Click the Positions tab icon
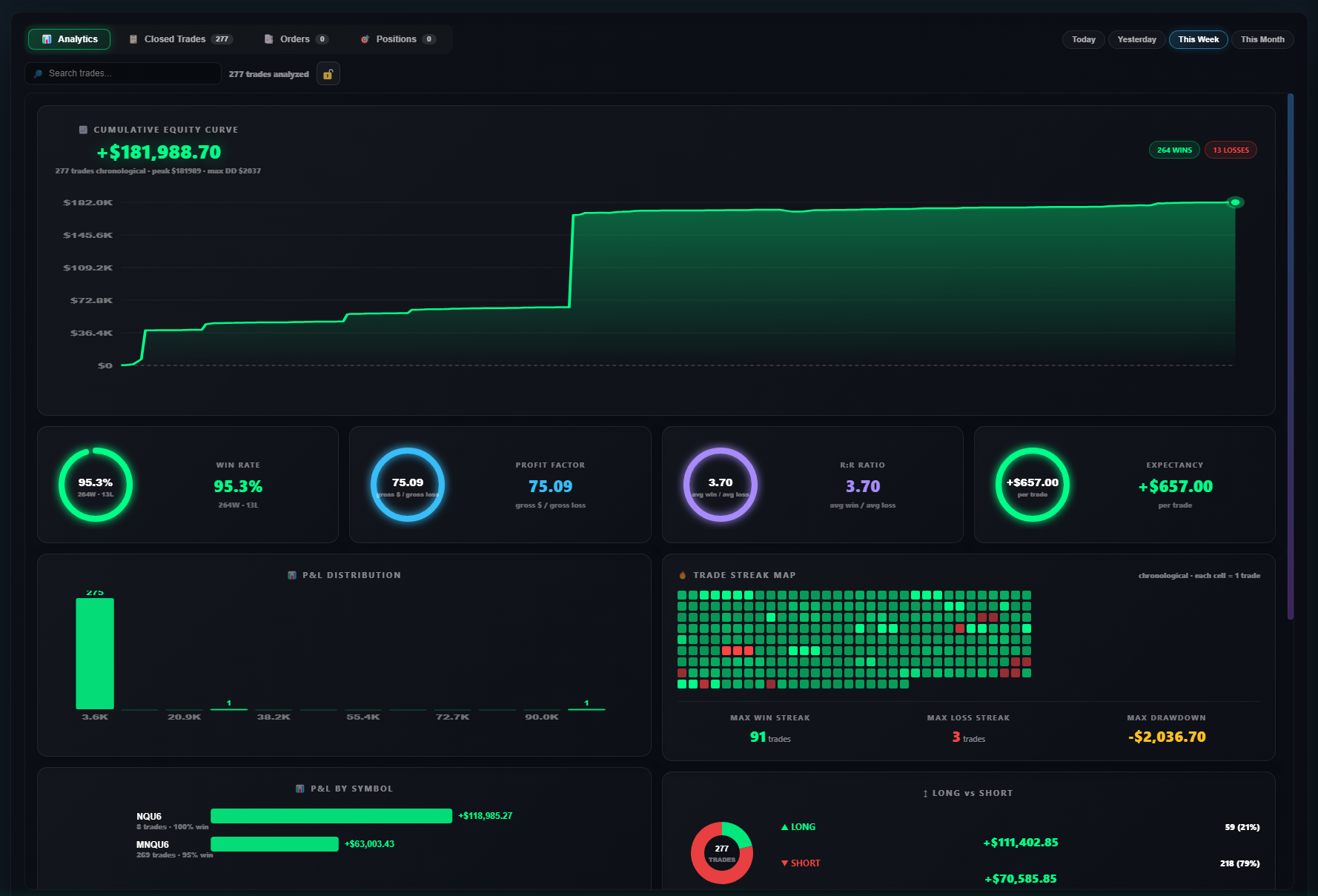The height and width of the screenshot is (896, 1318). (365, 39)
